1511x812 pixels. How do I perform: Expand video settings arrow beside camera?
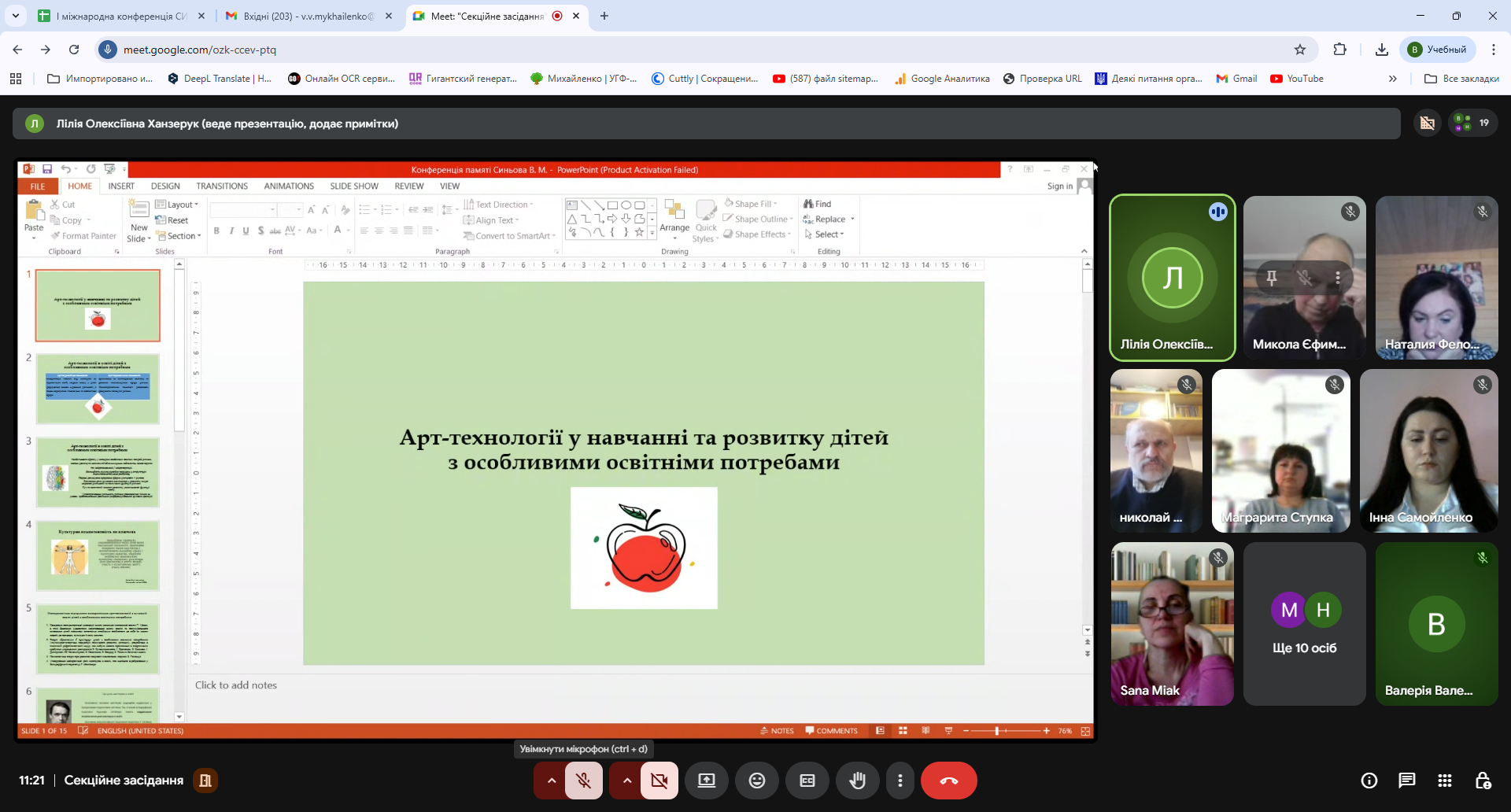tap(626, 781)
